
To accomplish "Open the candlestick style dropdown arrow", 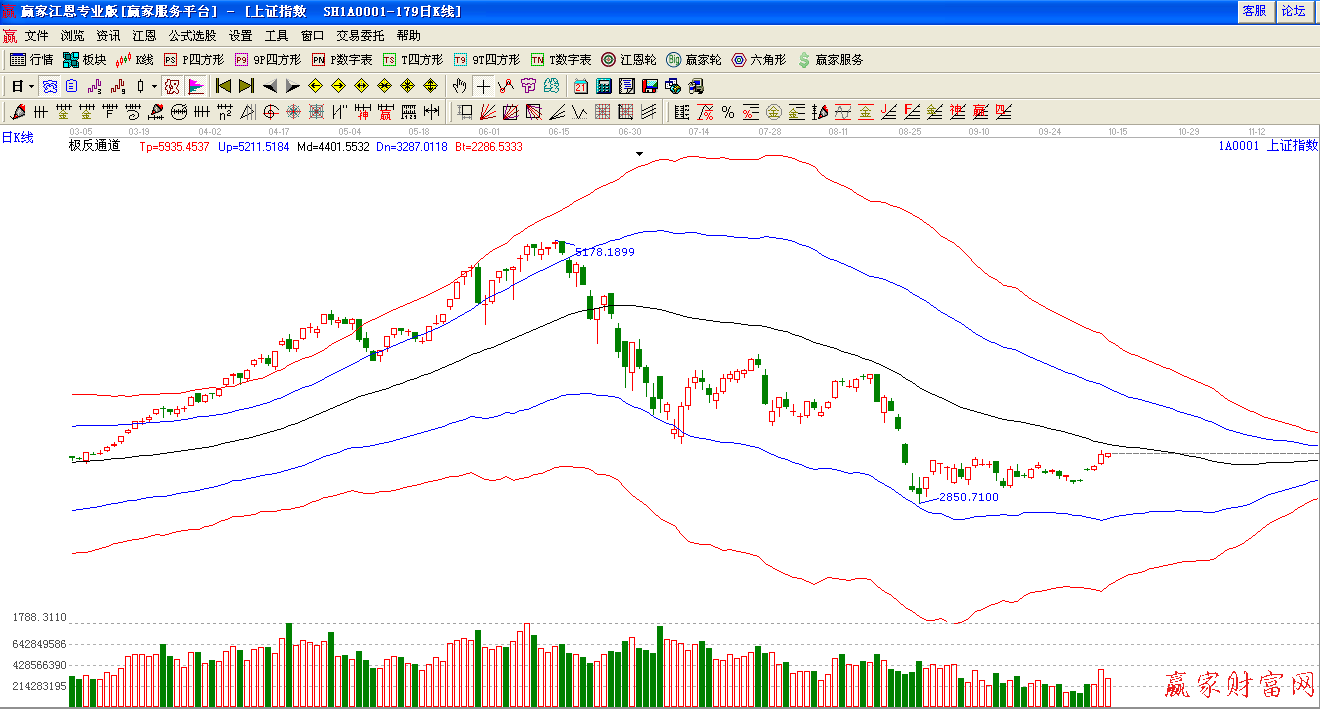I will click(154, 86).
